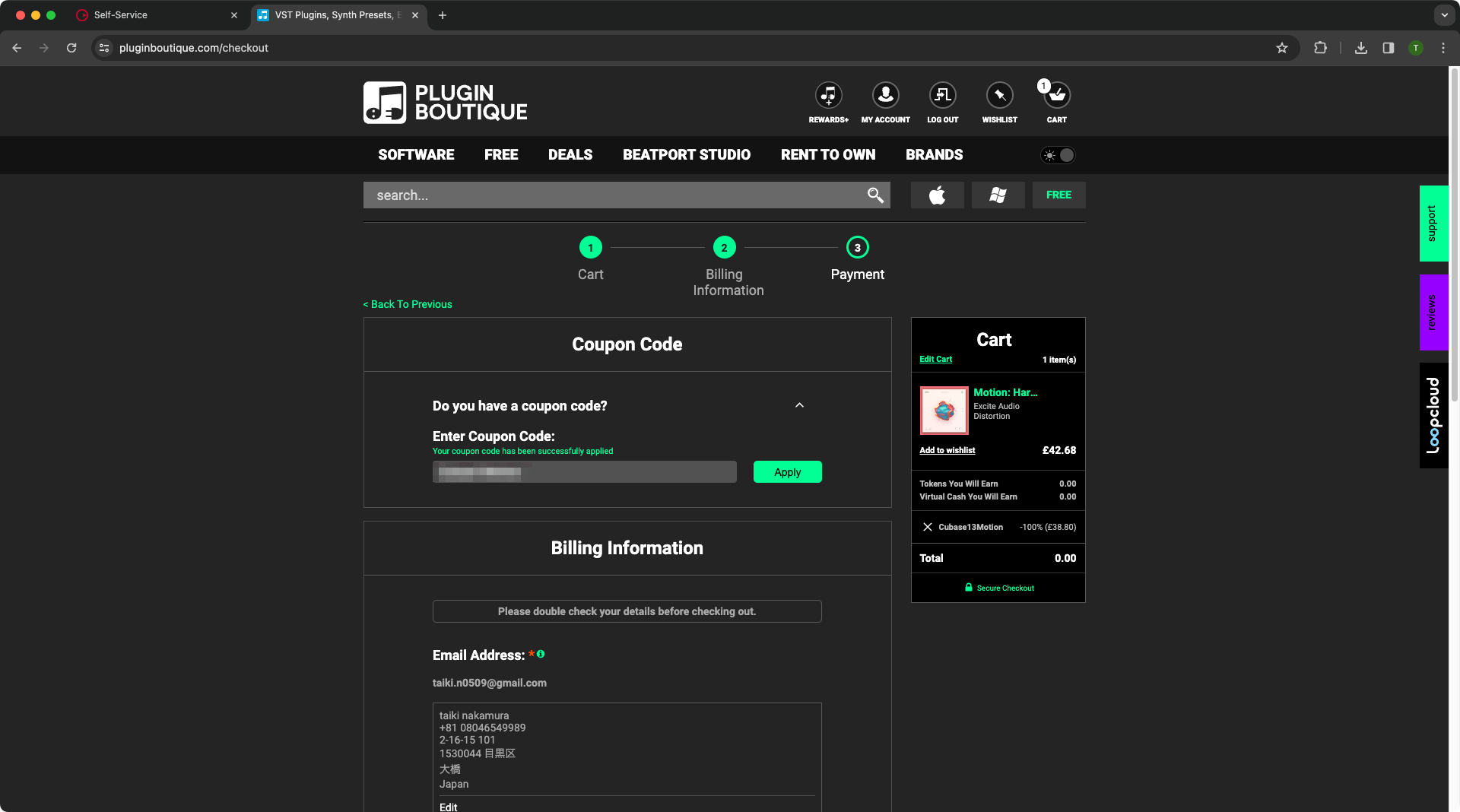Go back in browser history

point(17,48)
